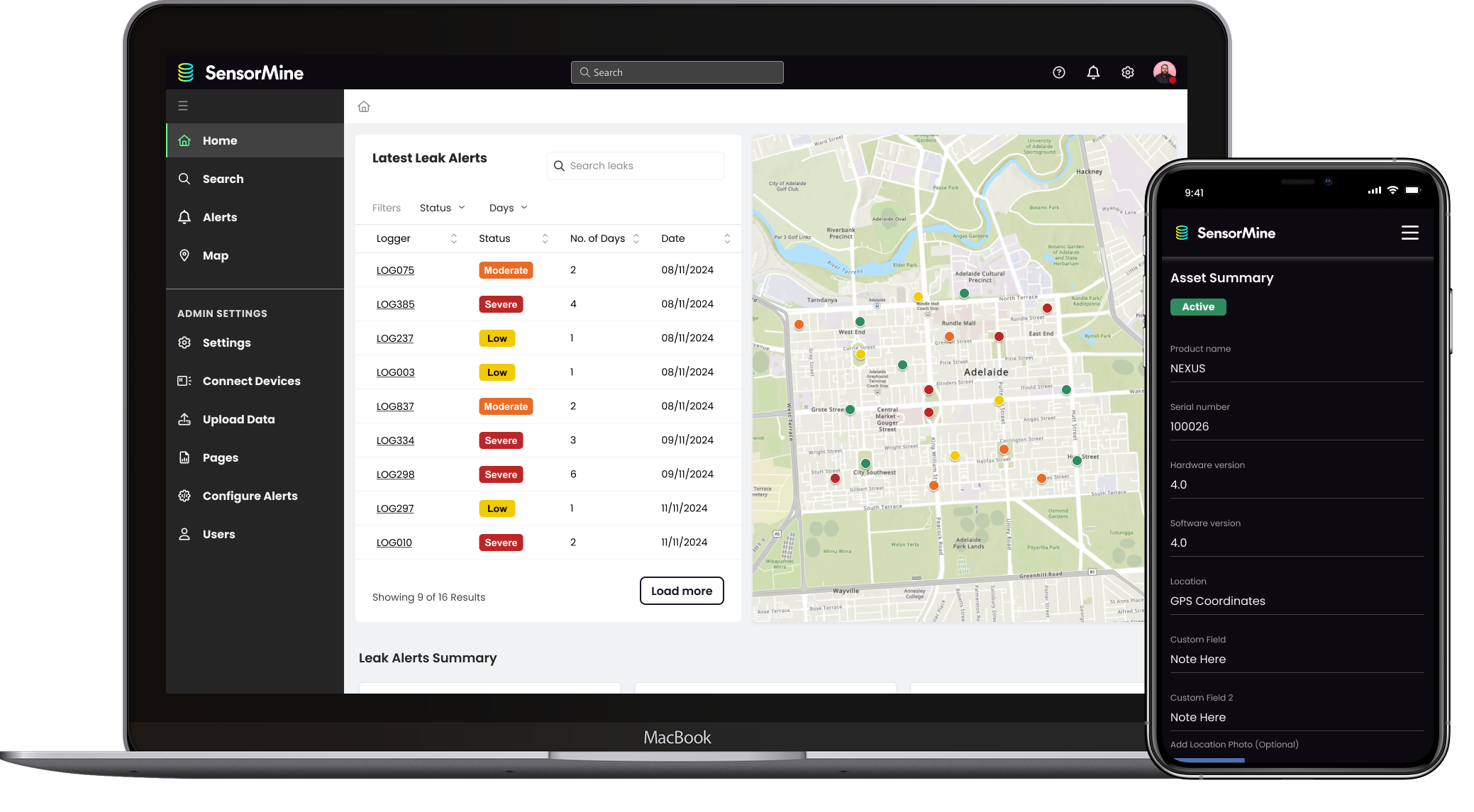Open logger LOG837 link
1474x812 pixels.
pyautogui.click(x=395, y=406)
